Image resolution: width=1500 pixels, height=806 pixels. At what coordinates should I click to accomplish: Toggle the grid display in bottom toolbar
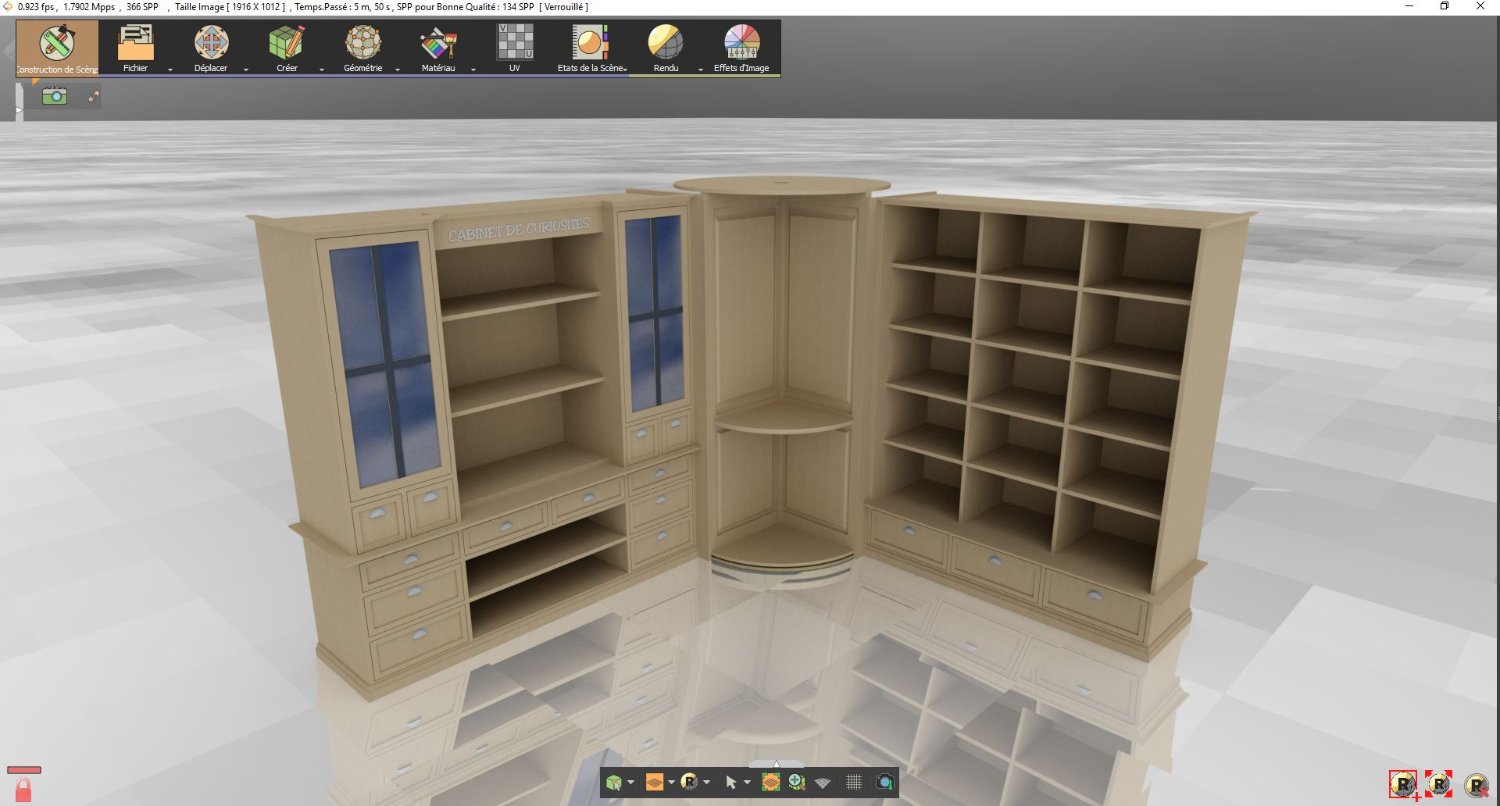[854, 782]
